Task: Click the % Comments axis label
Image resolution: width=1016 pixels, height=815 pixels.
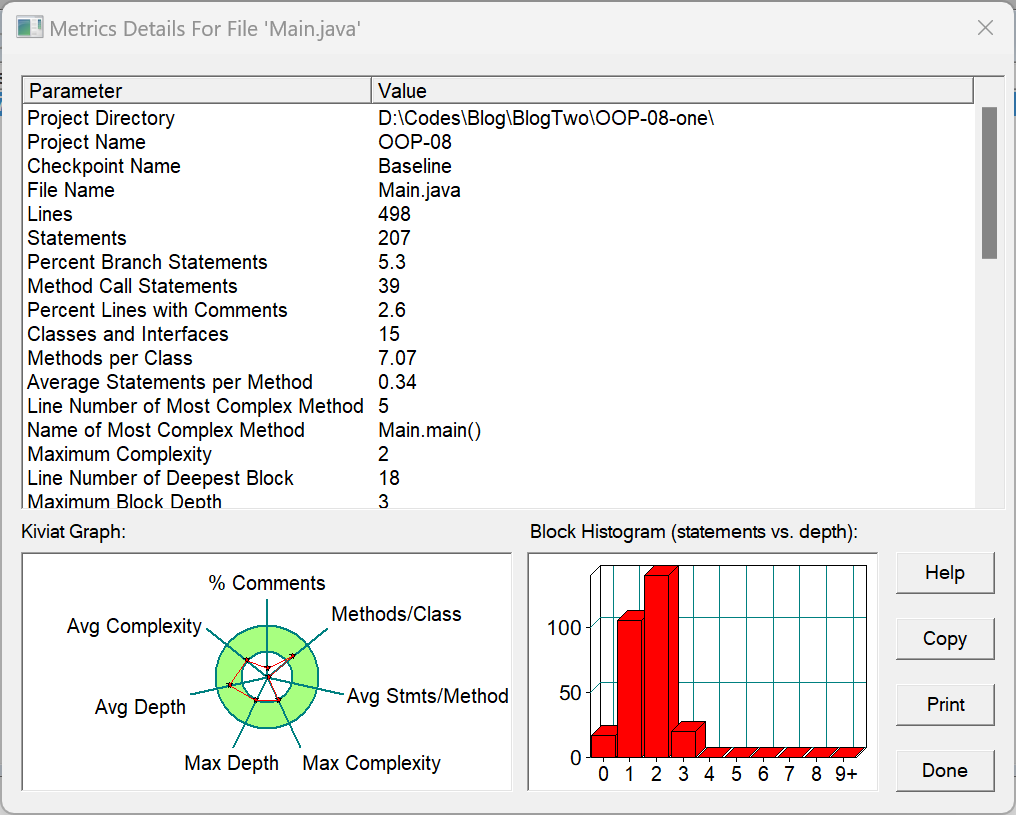Action: (x=266, y=583)
